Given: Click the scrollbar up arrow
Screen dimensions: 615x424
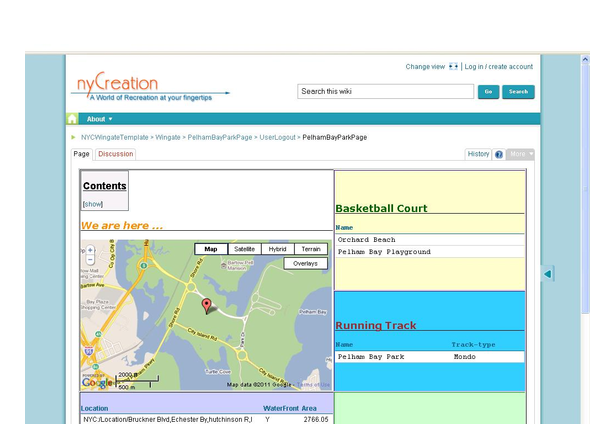Looking at the screenshot, I should click(585, 60).
